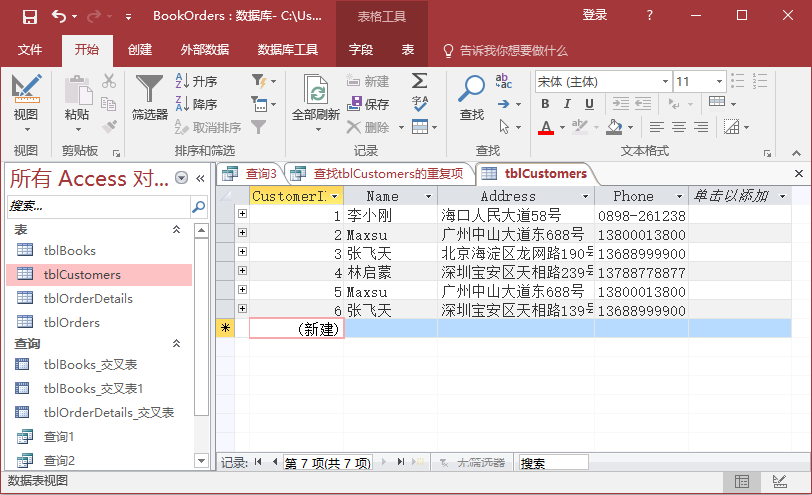Viewport: 812px width, 495px height.
Task: Sort ascending with the 升序 button
Action: point(196,82)
